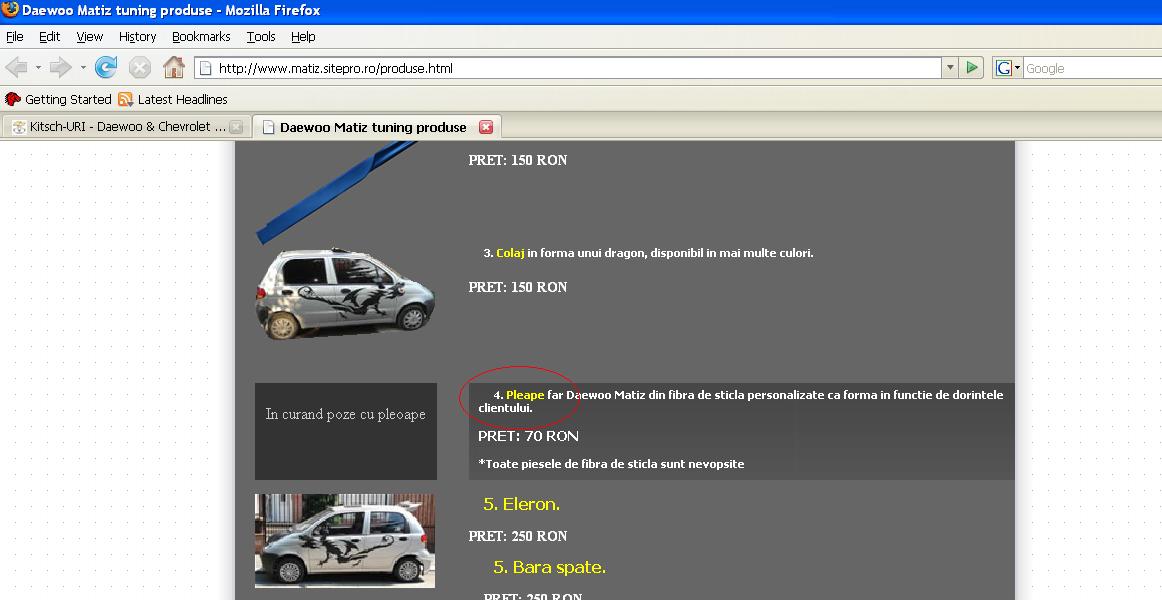Click the '5. Bara spate.' heading

pos(549,567)
